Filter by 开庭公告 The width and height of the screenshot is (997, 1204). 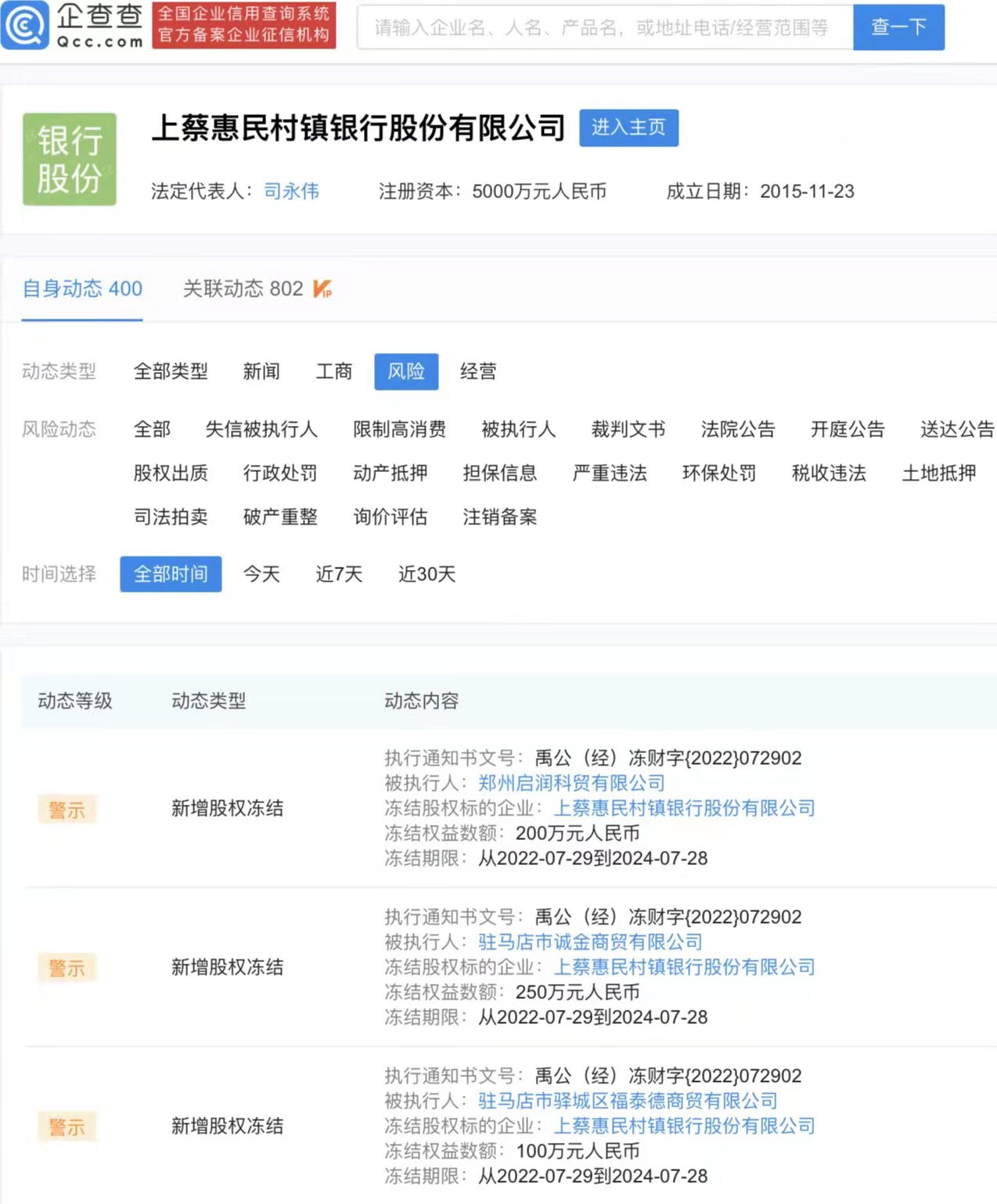[848, 429]
